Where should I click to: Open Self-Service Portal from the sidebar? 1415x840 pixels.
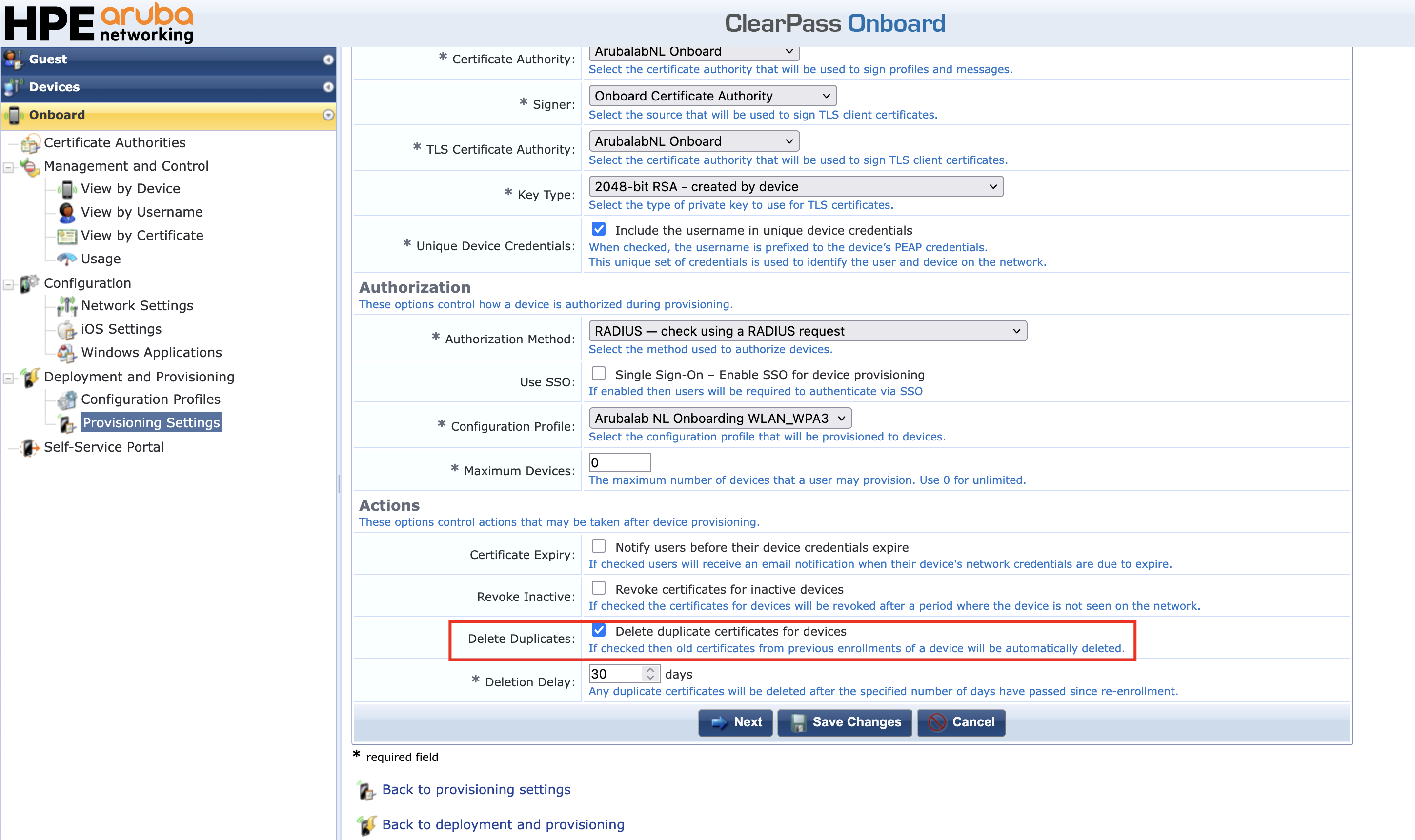tap(103, 447)
